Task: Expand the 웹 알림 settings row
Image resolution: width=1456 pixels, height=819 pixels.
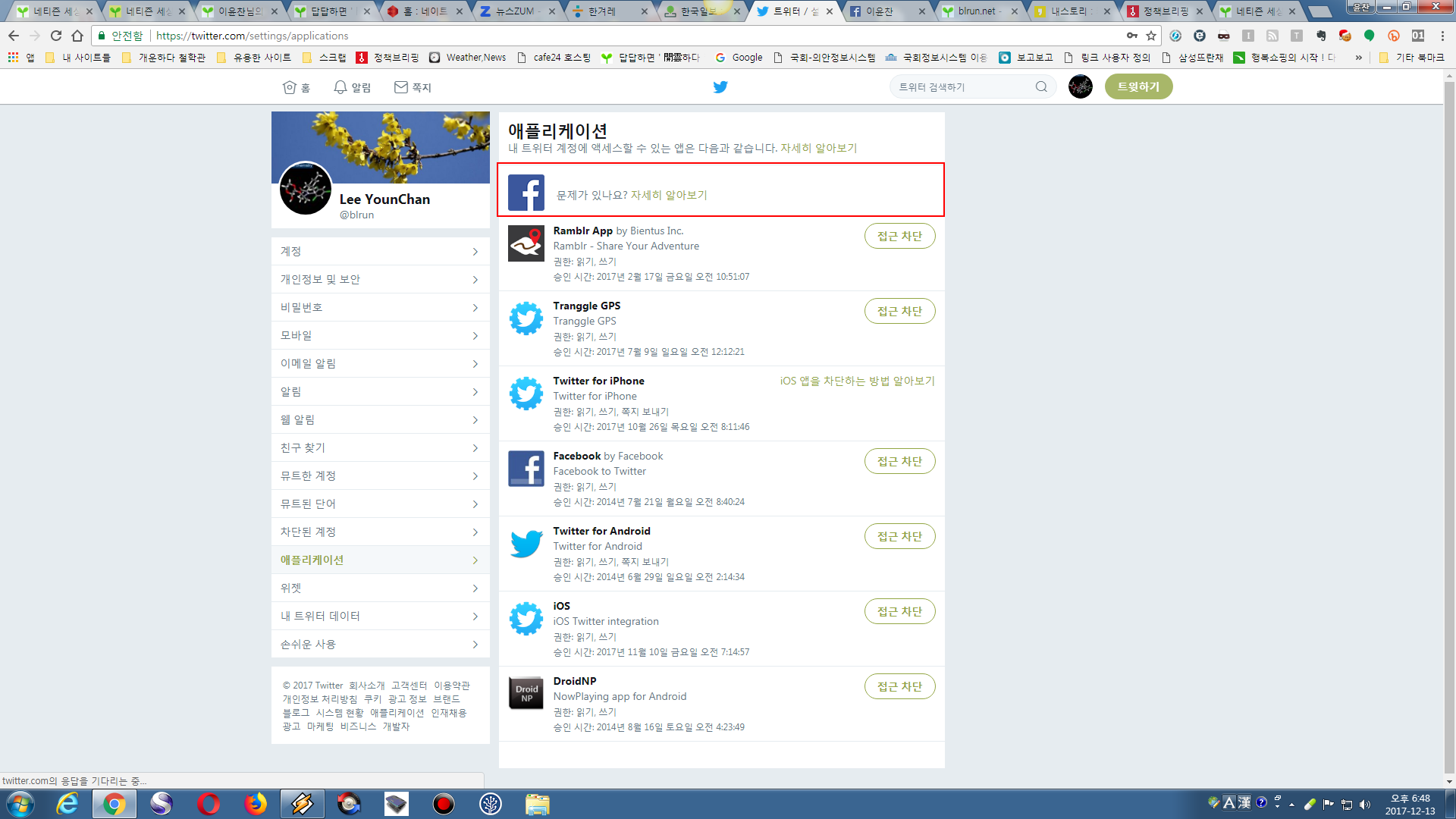Action: [x=381, y=419]
